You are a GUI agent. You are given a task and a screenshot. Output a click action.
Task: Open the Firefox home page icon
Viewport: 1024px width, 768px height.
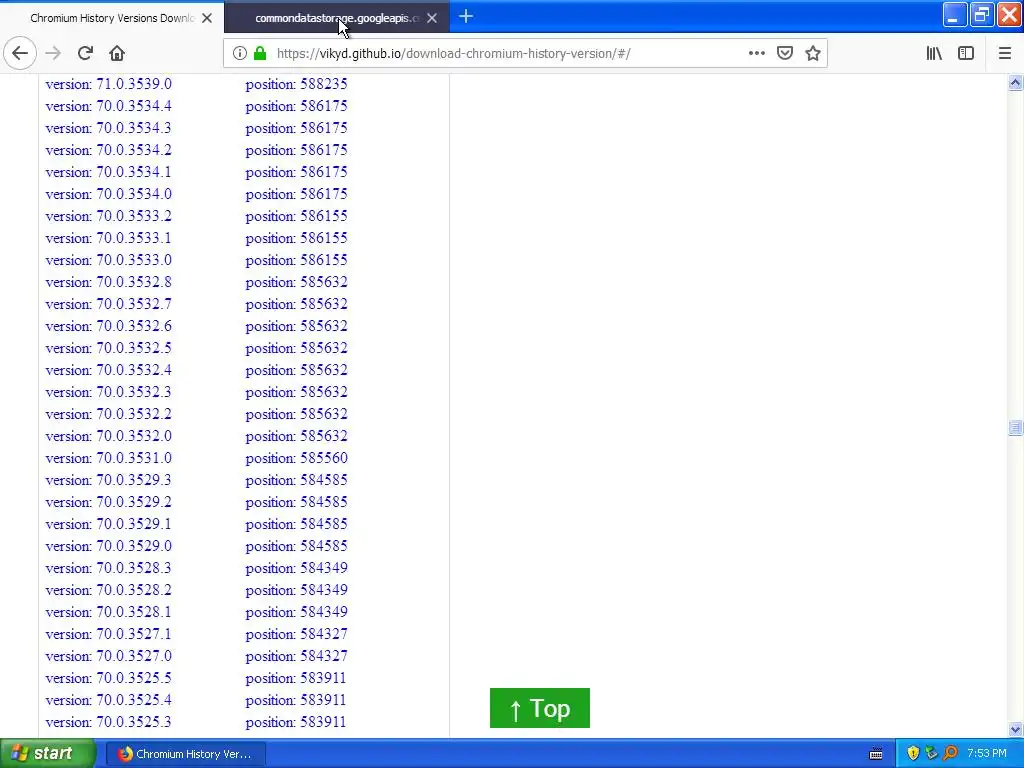pyautogui.click(x=117, y=54)
